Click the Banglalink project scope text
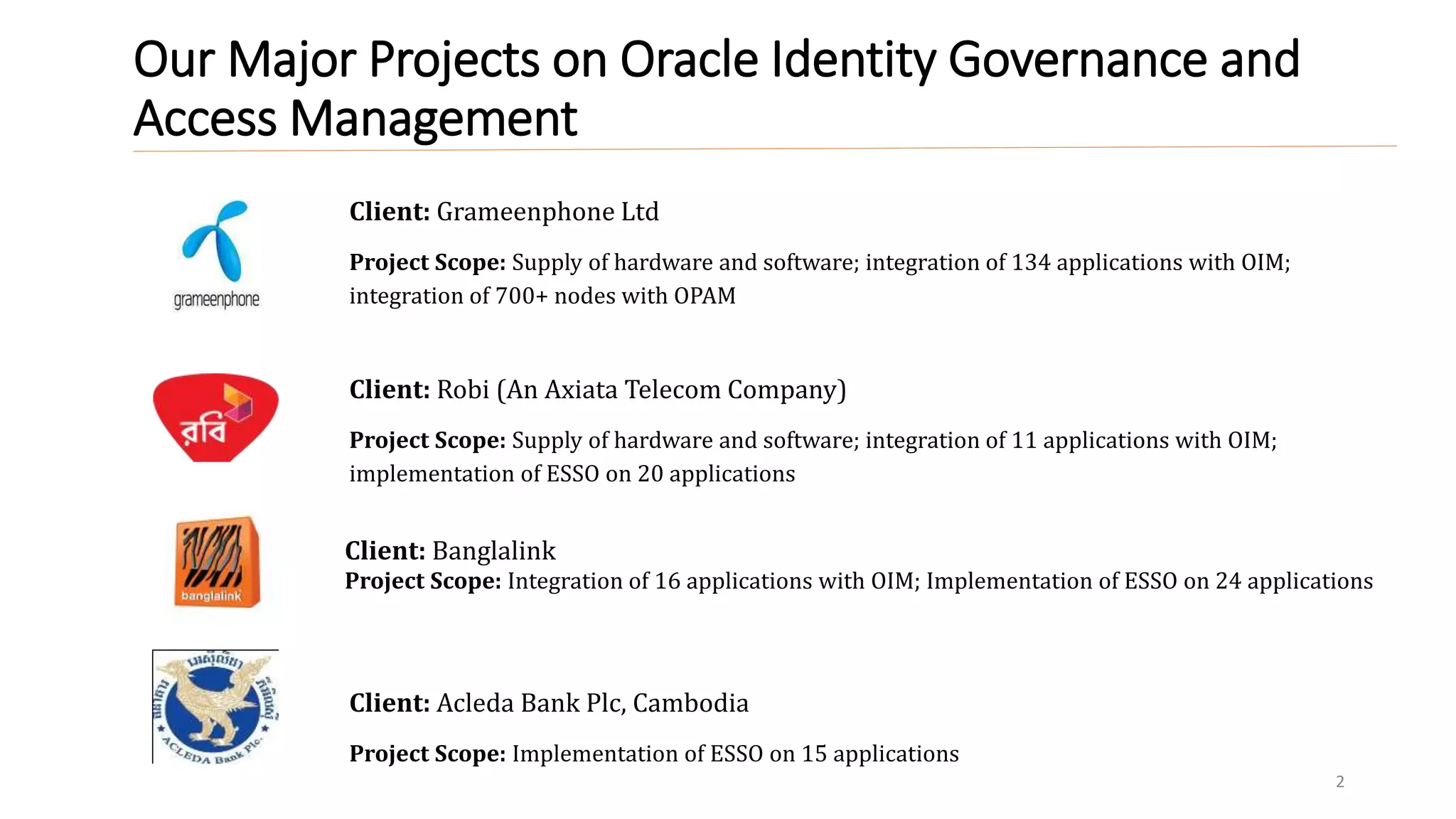Image resolution: width=1456 pixels, height=819 pixels. click(858, 582)
